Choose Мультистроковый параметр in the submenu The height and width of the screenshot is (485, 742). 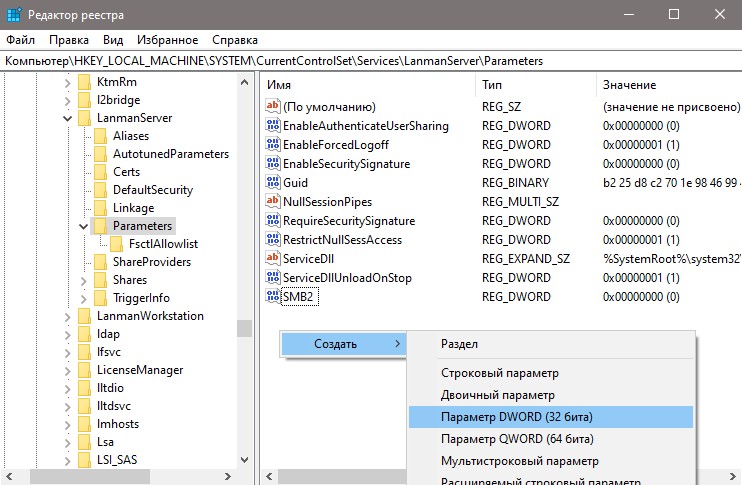click(551, 460)
